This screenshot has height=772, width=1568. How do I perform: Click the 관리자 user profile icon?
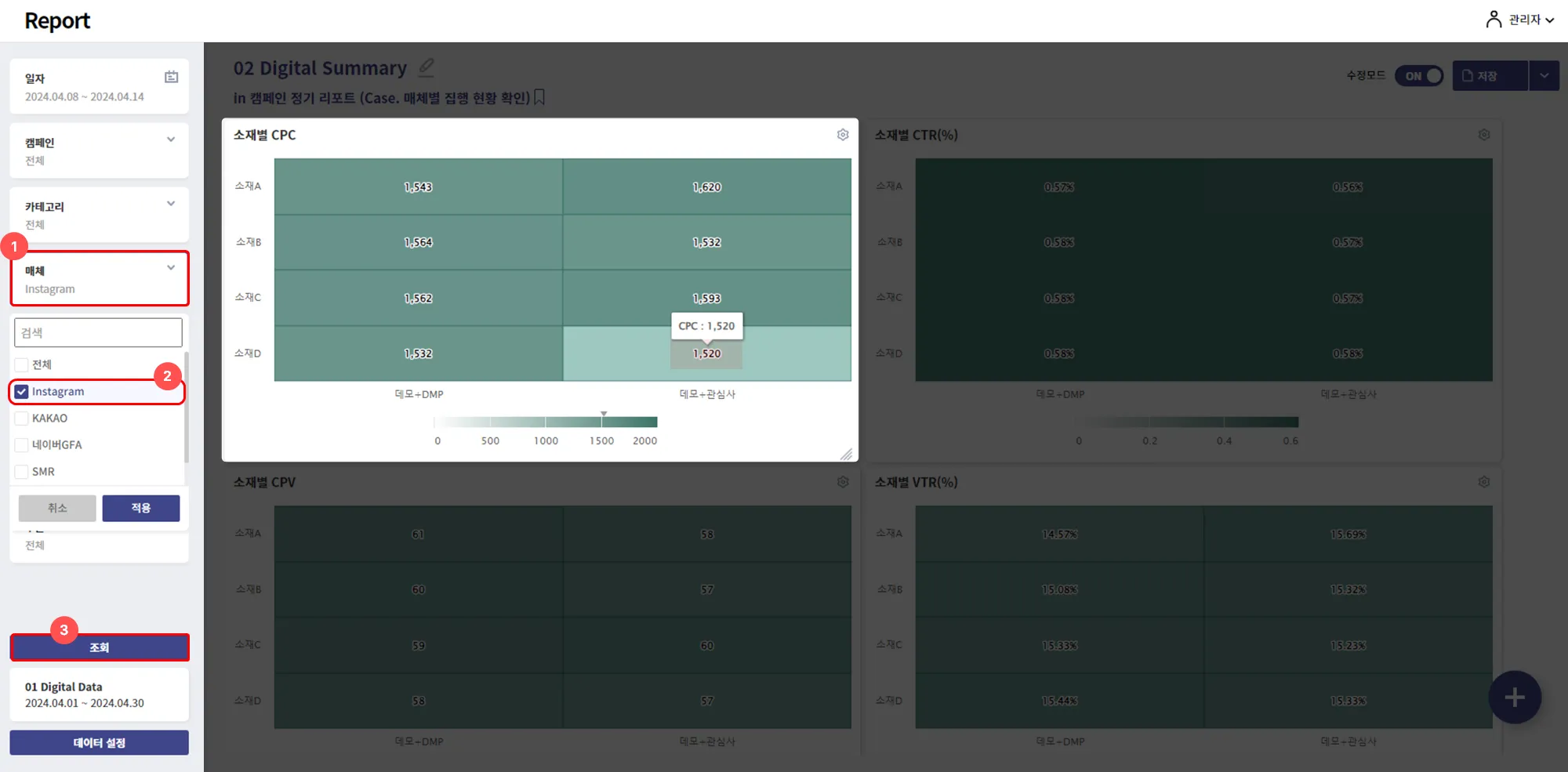[1494, 19]
